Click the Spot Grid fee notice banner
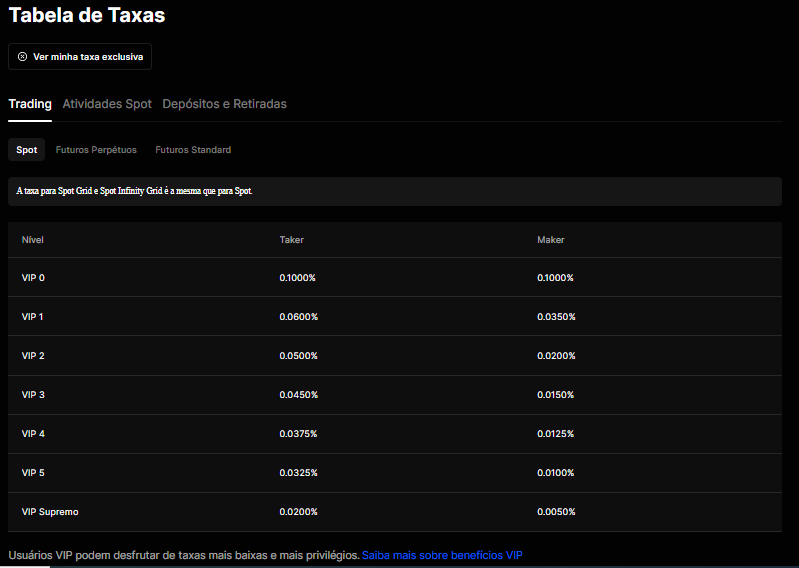 [394, 191]
